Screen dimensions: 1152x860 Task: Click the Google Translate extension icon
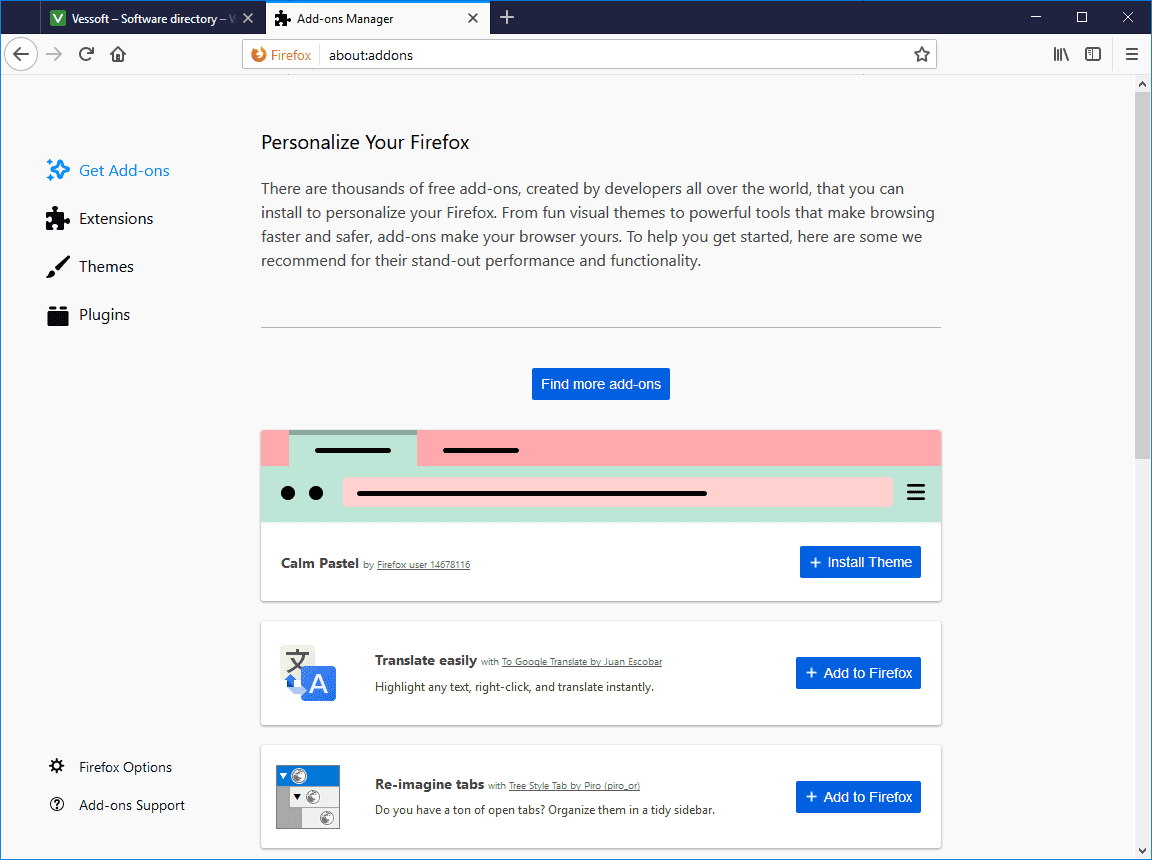tap(309, 673)
